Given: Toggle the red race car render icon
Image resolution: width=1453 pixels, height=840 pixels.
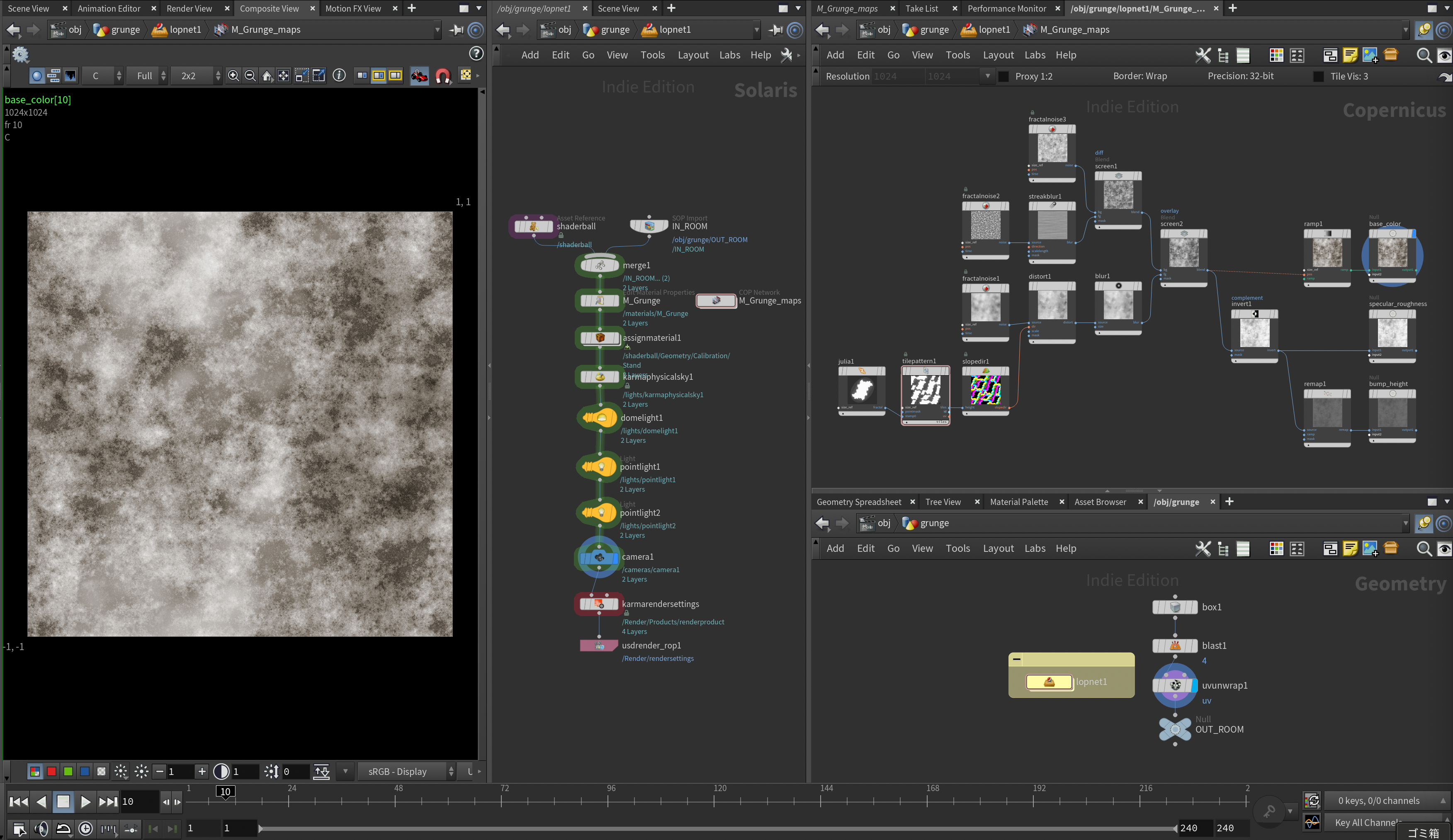Looking at the screenshot, I should (419, 75).
